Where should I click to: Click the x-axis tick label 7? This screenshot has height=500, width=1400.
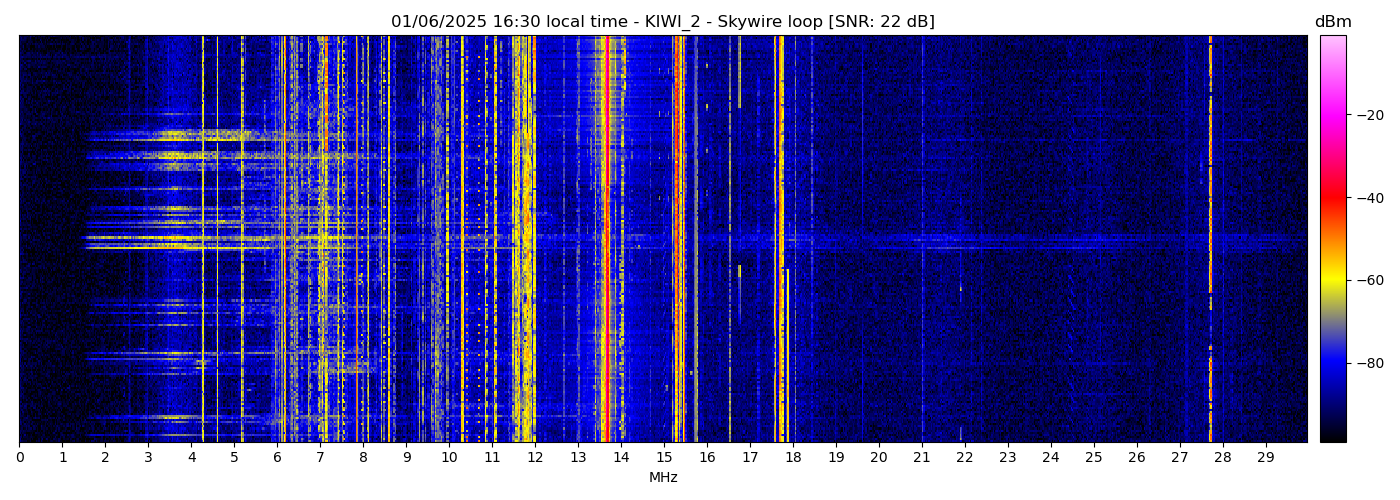click(320, 457)
